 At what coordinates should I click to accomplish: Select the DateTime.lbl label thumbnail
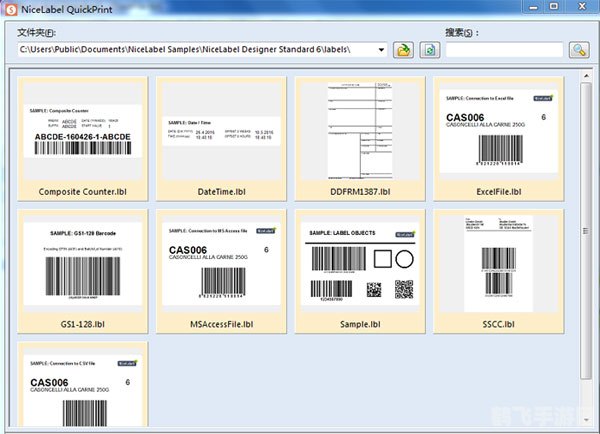pos(220,131)
